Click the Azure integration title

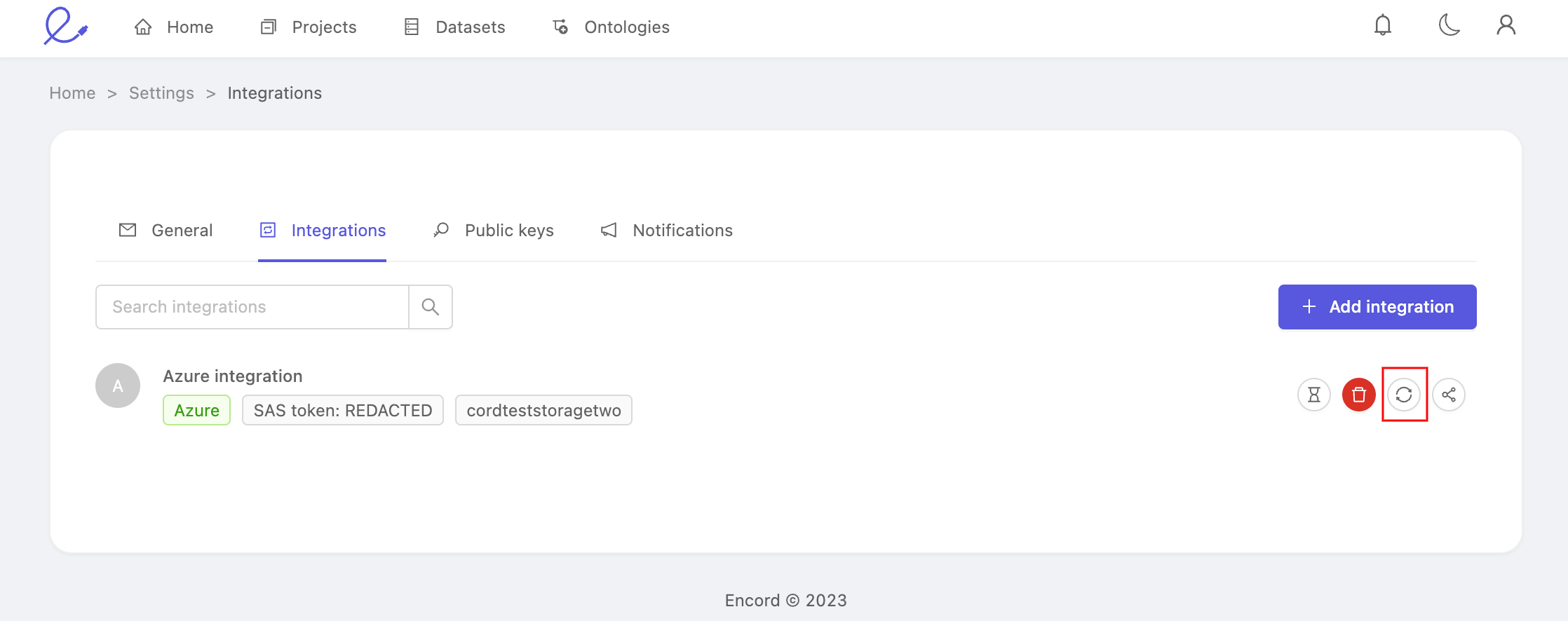[233, 376]
